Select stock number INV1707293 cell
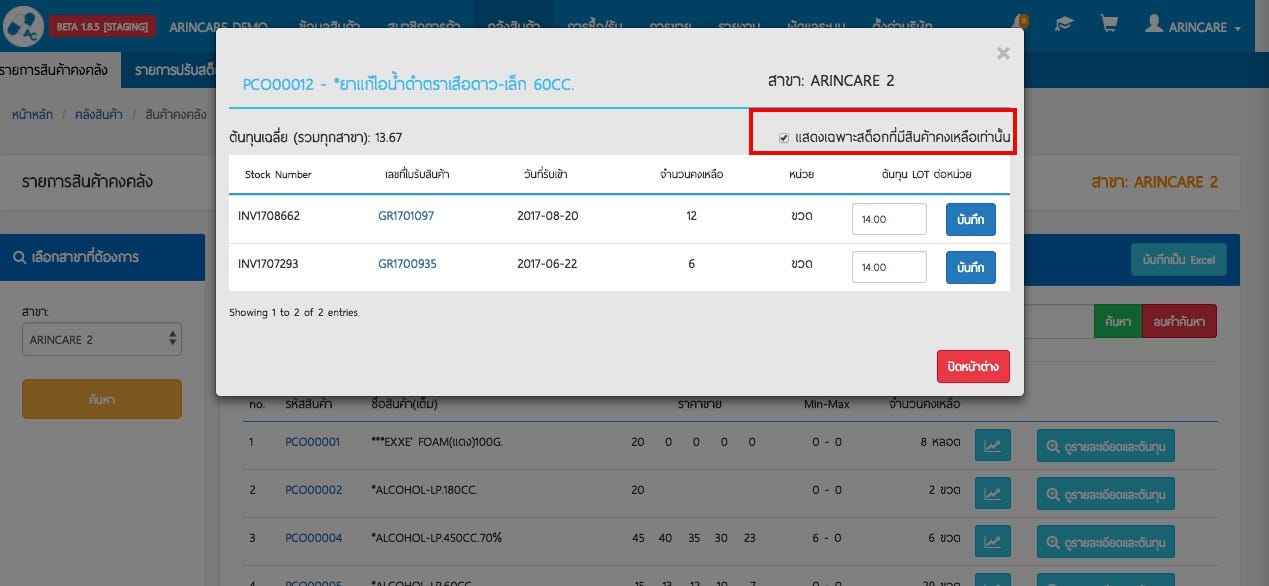Image resolution: width=1269 pixels, height=586 pixels. [x=268, y=264]
